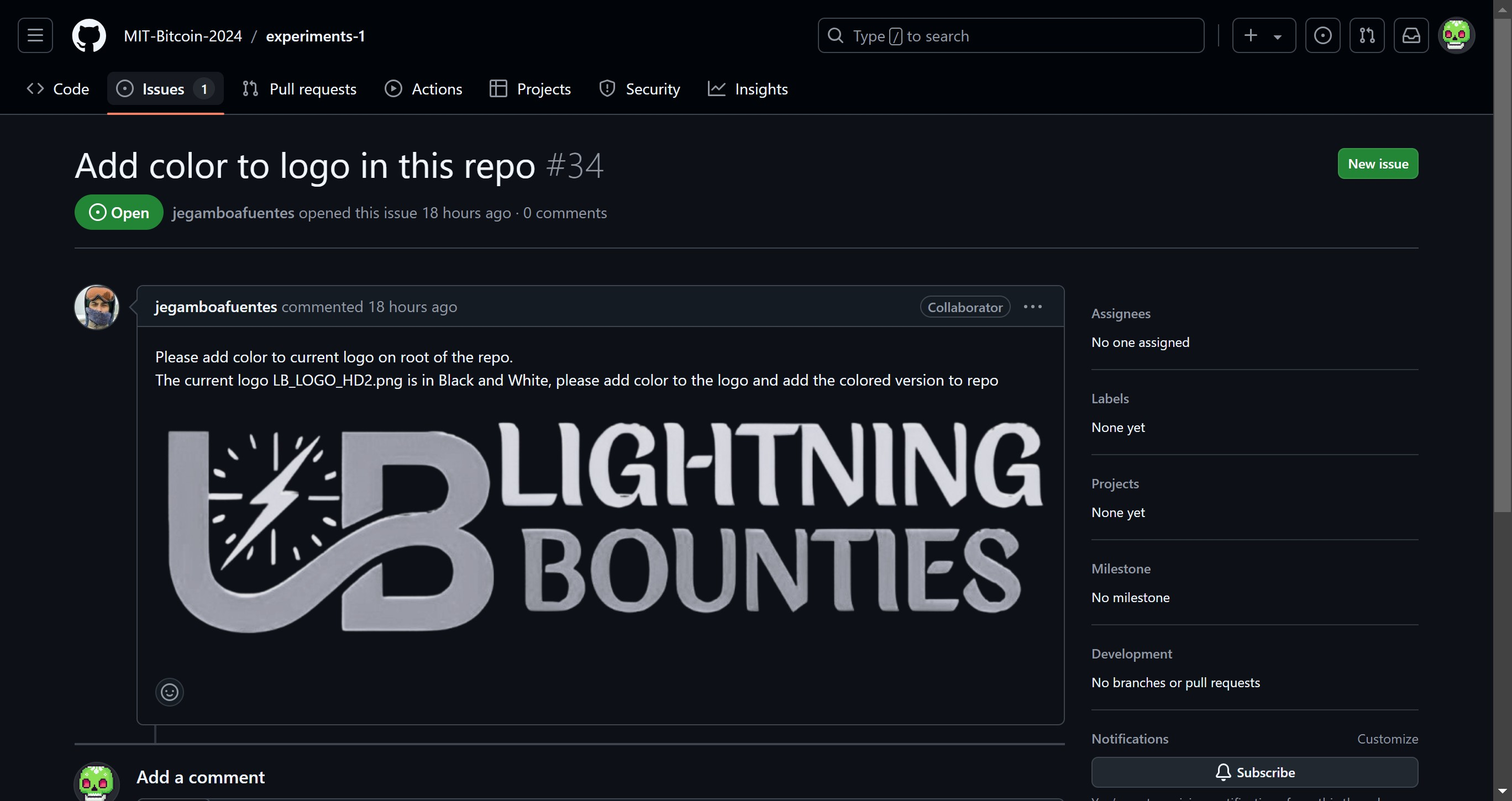Open the Assignees selector in sidebar
The image size is (1512, 801).
pyautogui.click(x=1121, y=314)
